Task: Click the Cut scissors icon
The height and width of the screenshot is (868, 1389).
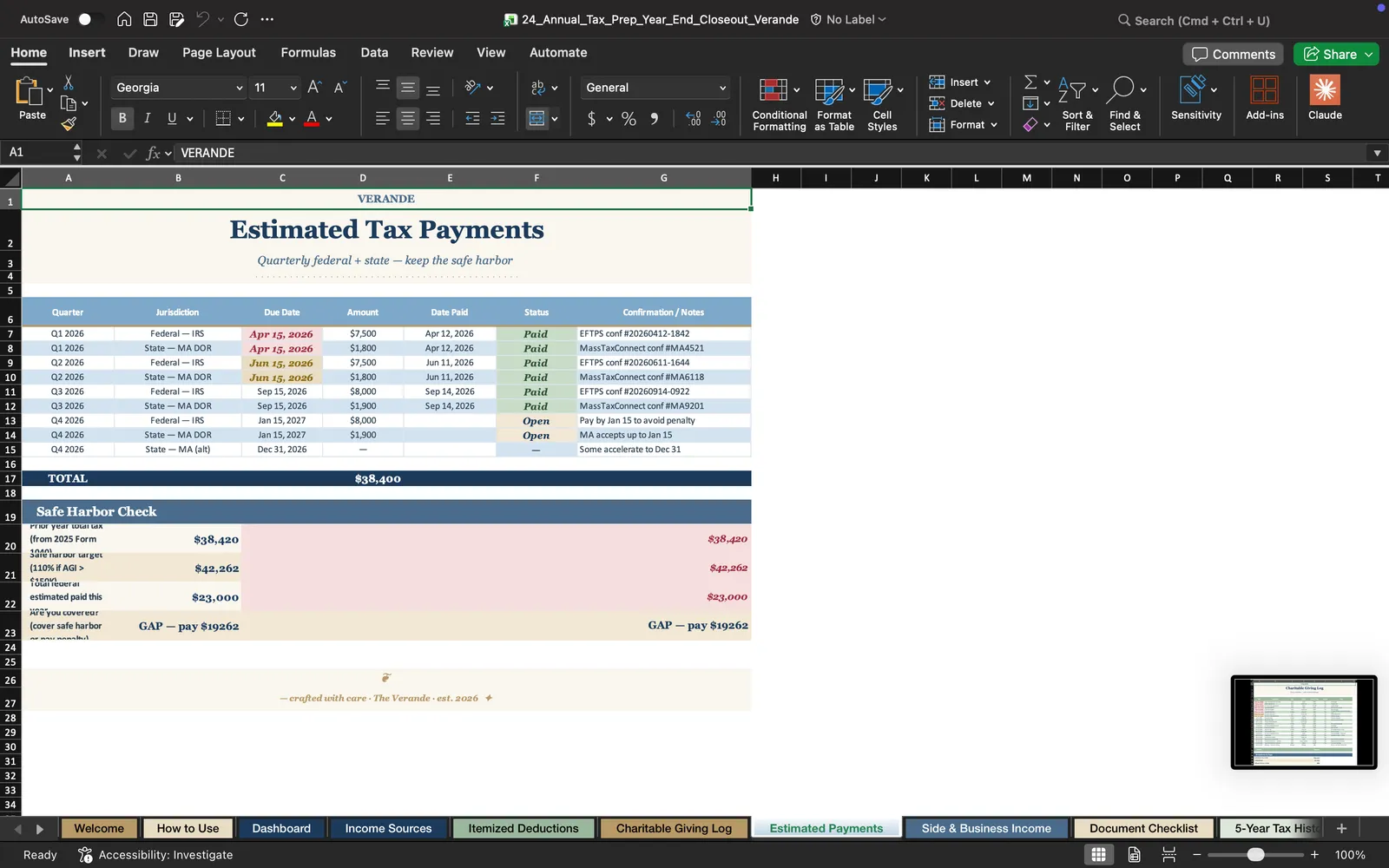Action: coord(69,82)
